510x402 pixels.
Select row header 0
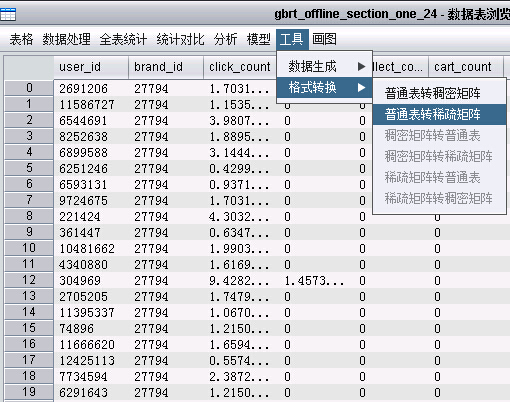[x=29, y=88]
